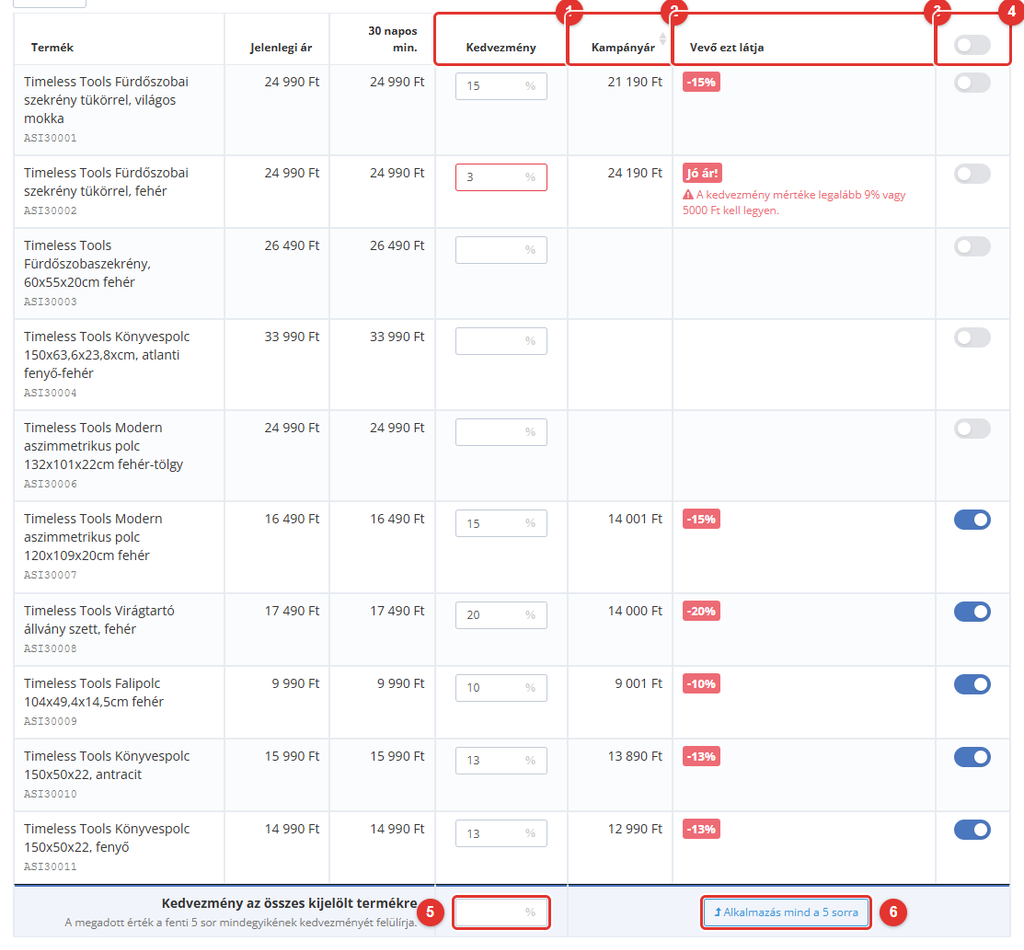Viewport: 1024px width, 950px height.
Task: Click campaign price 9 001 Ft
Action: (638, 683)
